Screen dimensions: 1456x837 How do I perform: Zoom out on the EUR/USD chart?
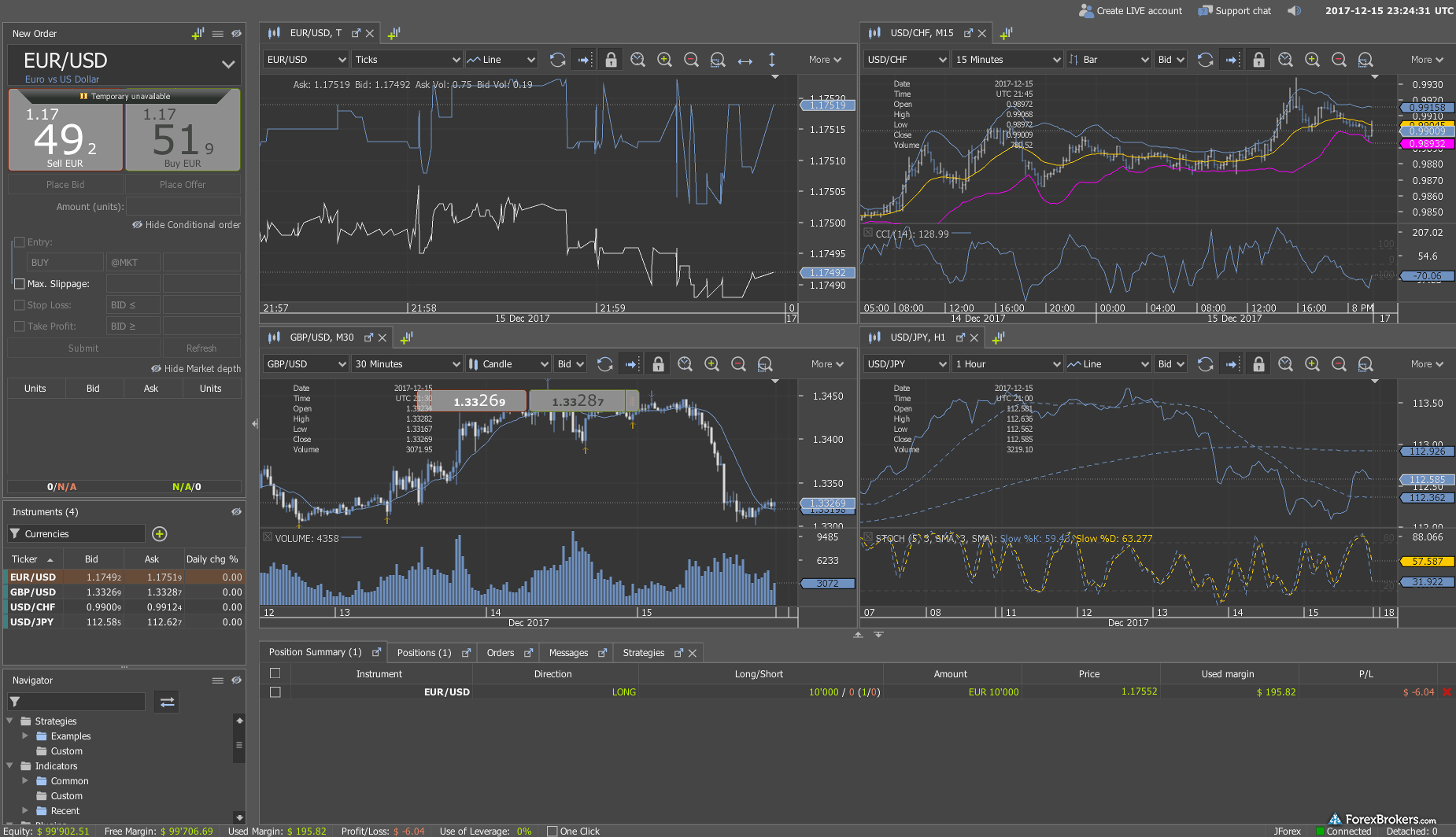691,60
